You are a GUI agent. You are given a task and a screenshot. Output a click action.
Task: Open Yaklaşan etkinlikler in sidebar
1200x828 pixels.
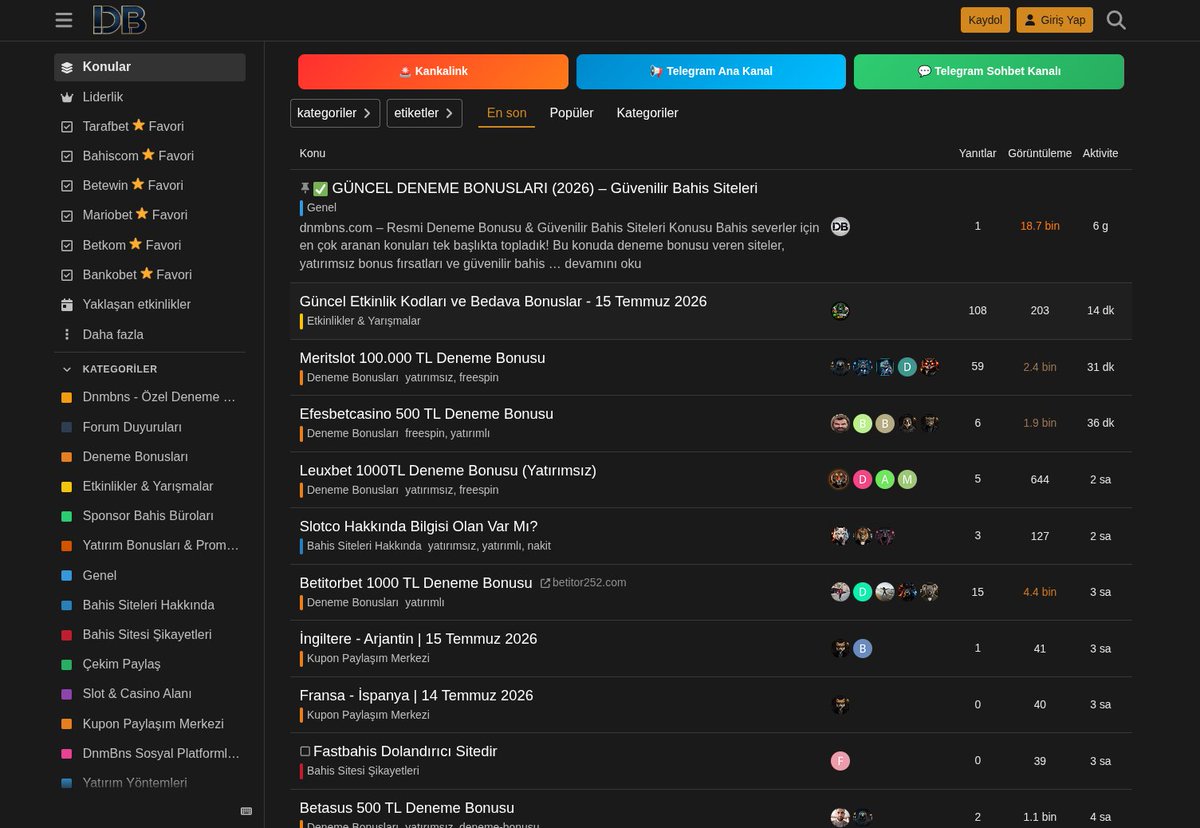coord(149,304)
